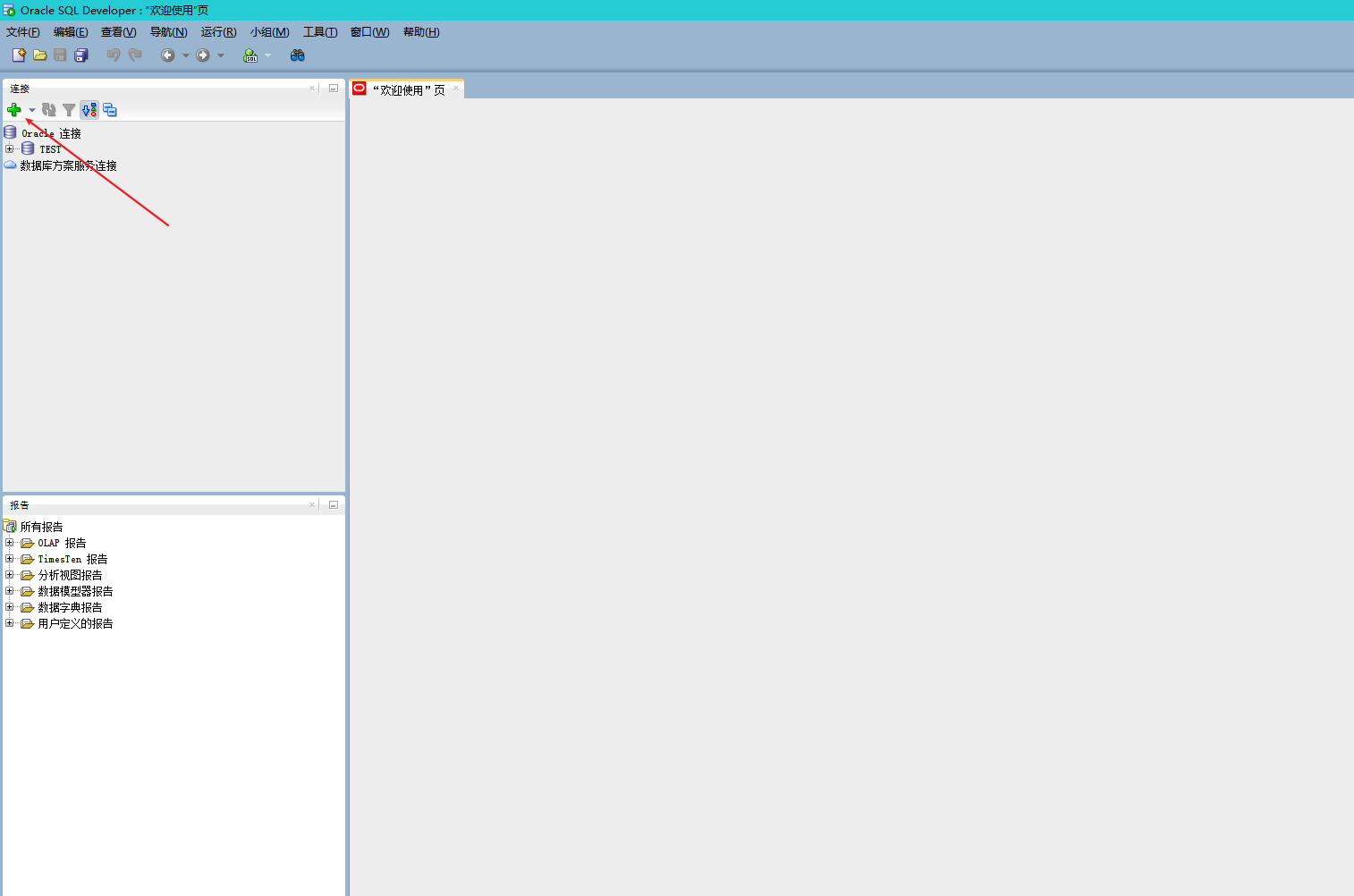The width and height of the screenshot is (1354, 896).
Task: Open the 工具(T) menu
Action: tap(320, 32)
